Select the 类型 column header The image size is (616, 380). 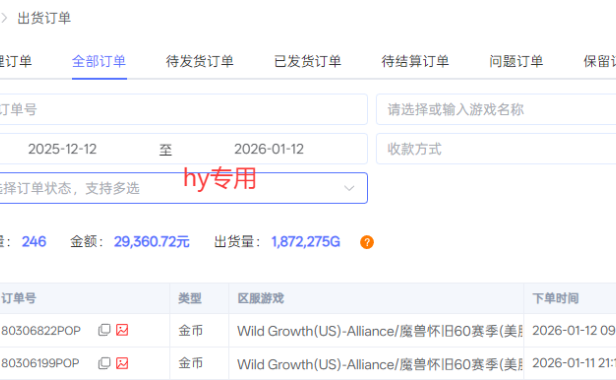(190, 298)
